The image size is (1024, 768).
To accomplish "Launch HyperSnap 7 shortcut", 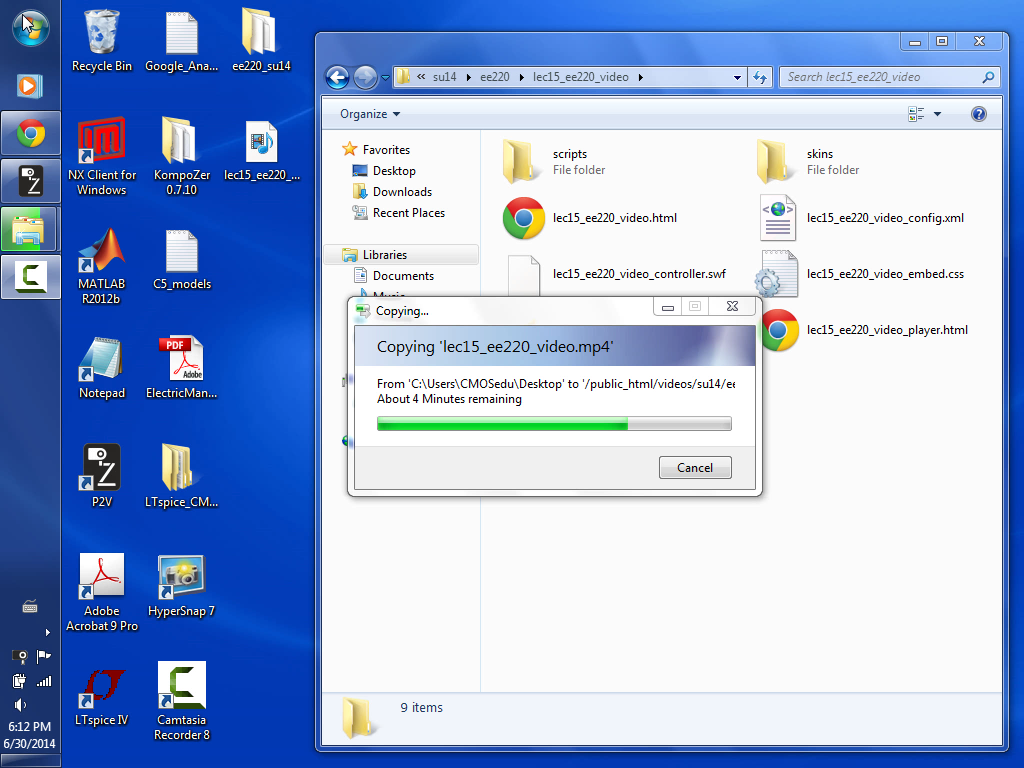I will [x=182, y=586].
